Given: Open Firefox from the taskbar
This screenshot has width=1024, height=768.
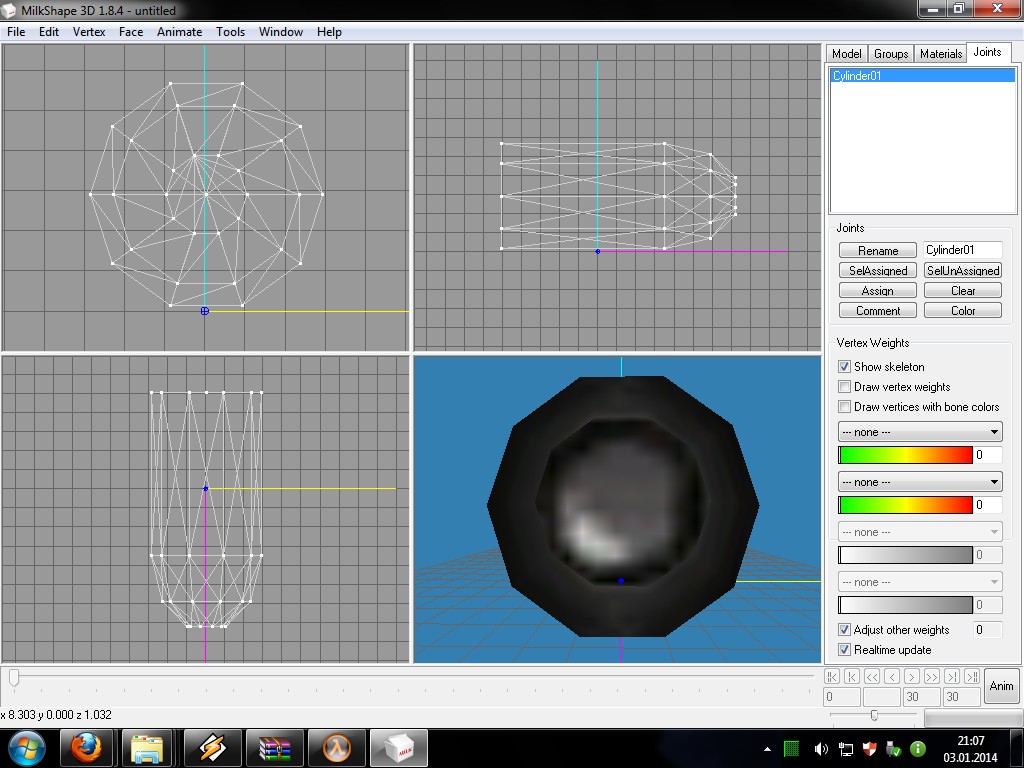Looking at the screenshot, I should point(87,748).
